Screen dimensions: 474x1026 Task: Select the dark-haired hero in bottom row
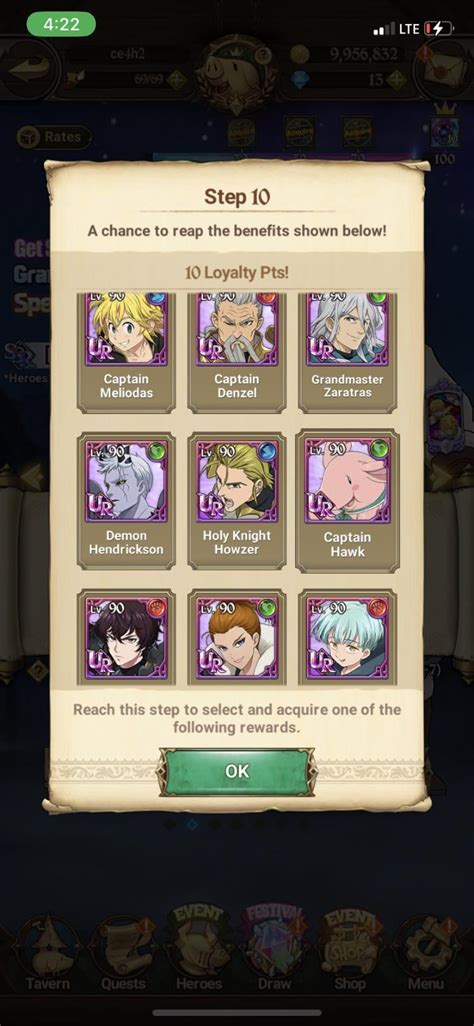coord(126,636)
